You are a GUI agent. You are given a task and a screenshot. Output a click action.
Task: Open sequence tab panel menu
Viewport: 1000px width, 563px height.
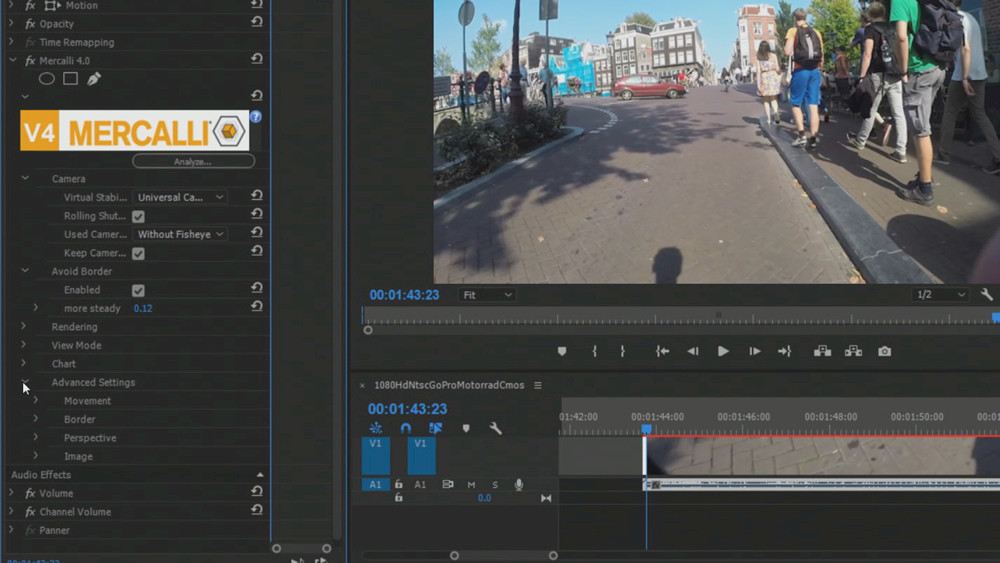pos(538,385)
